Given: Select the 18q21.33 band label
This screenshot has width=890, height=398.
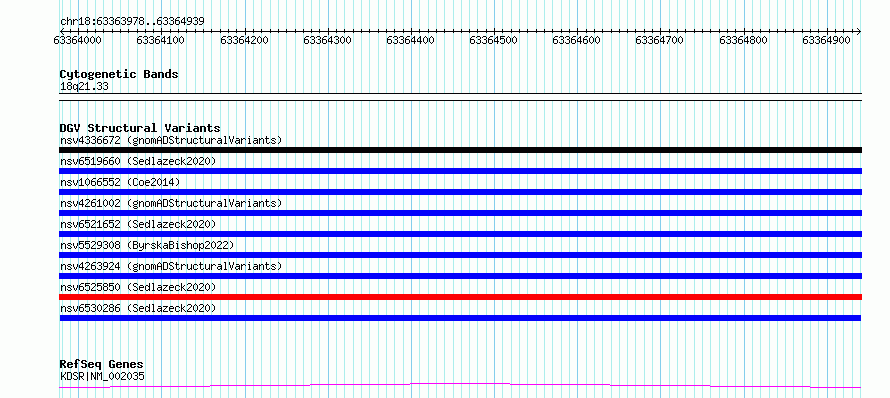Looking at the screenshot, I should [x=84, y=87].
